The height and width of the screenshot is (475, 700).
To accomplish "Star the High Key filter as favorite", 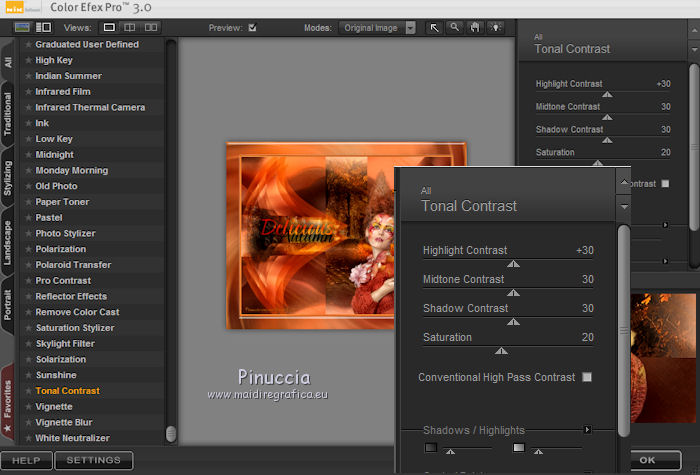I will (28, 60).
